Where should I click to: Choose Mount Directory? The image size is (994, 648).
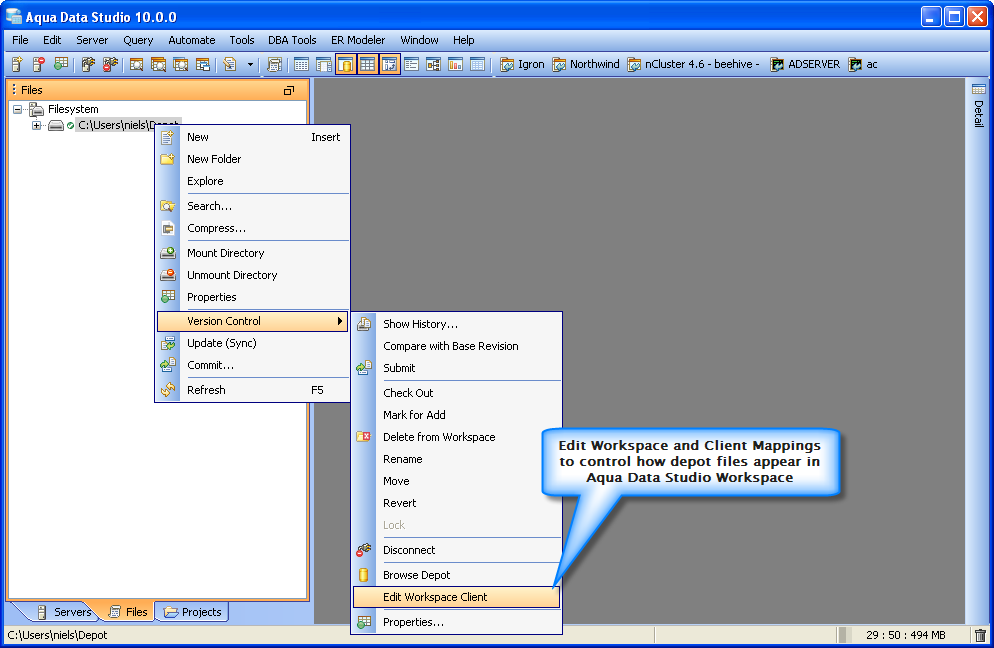pyautogui.click(x=253, y=253)
